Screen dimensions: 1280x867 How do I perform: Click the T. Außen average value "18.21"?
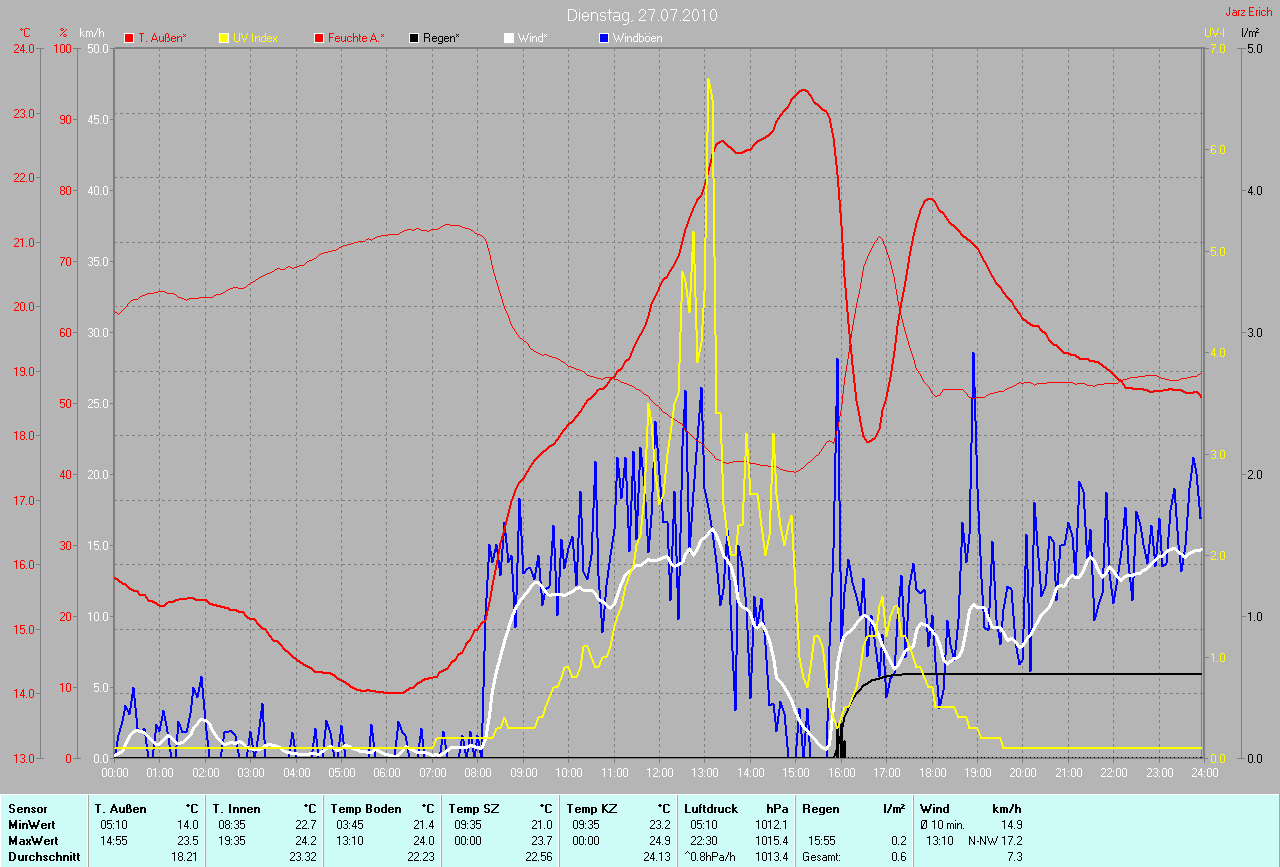point(184,857)
